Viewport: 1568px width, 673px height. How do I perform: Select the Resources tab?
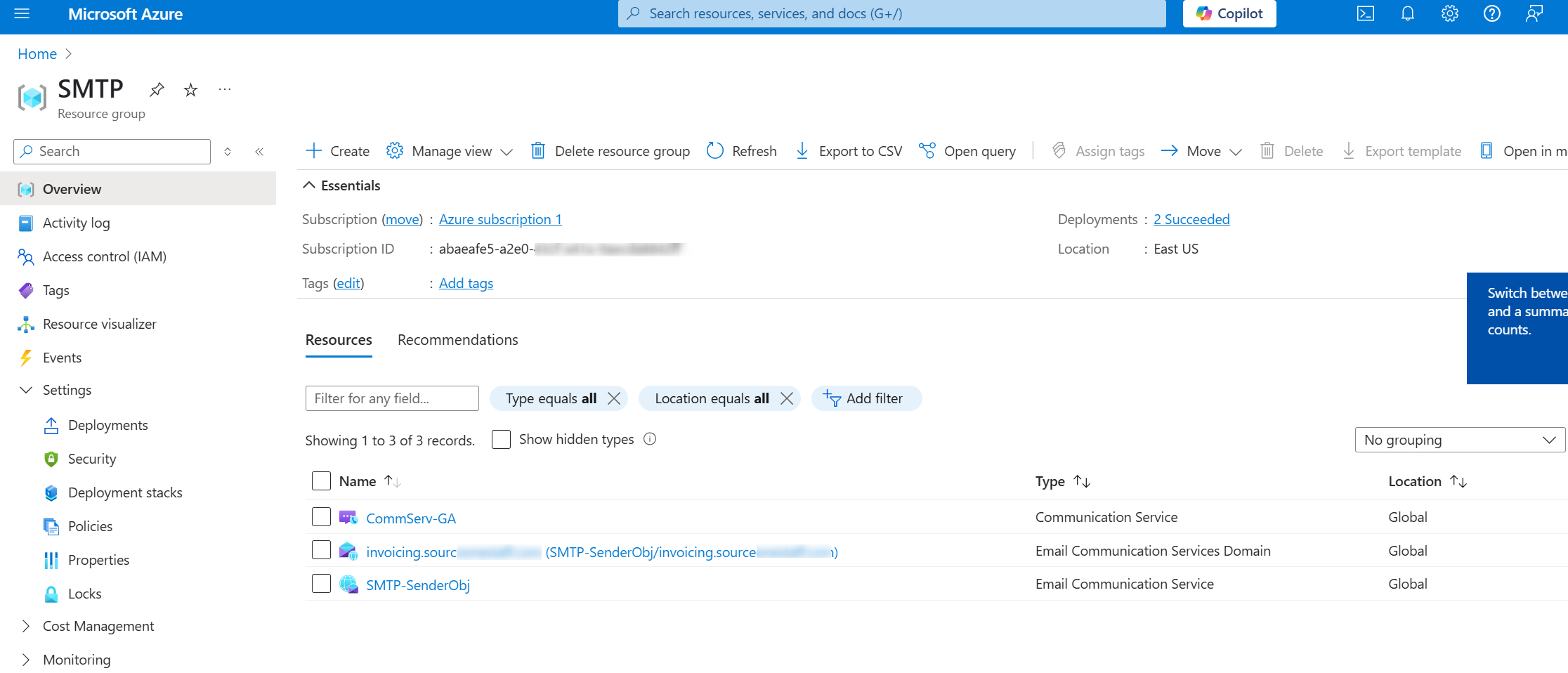[x=339, y=340]
